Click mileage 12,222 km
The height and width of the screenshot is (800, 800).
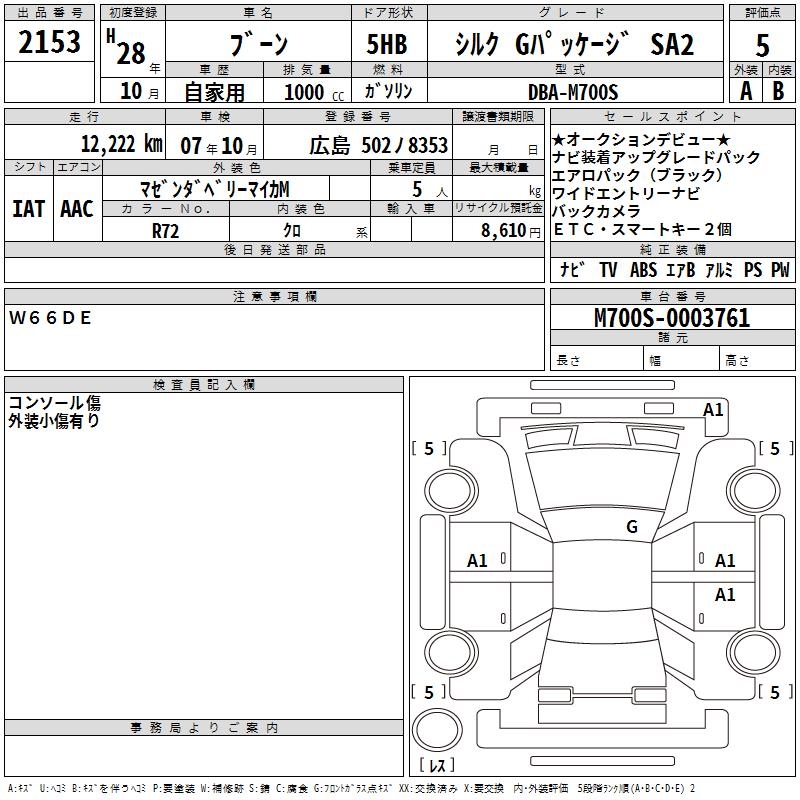122,144
